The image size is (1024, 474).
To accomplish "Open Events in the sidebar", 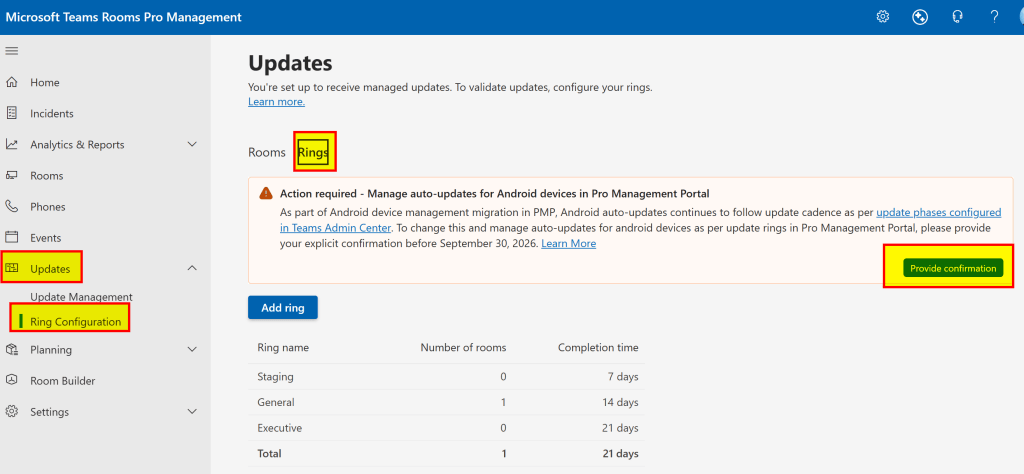I will tap(46, 238).
